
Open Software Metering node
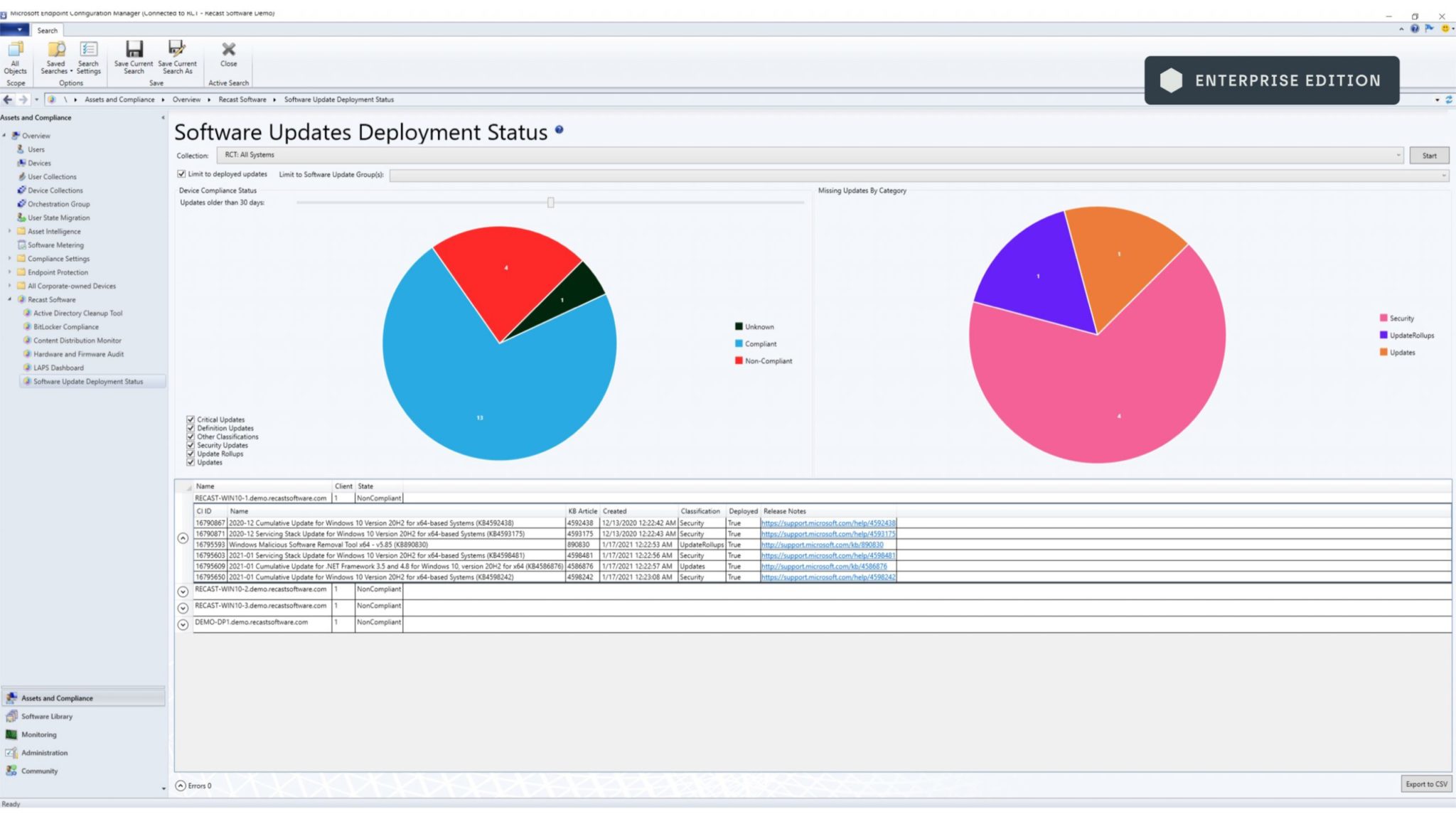click(x=55, y=245)
